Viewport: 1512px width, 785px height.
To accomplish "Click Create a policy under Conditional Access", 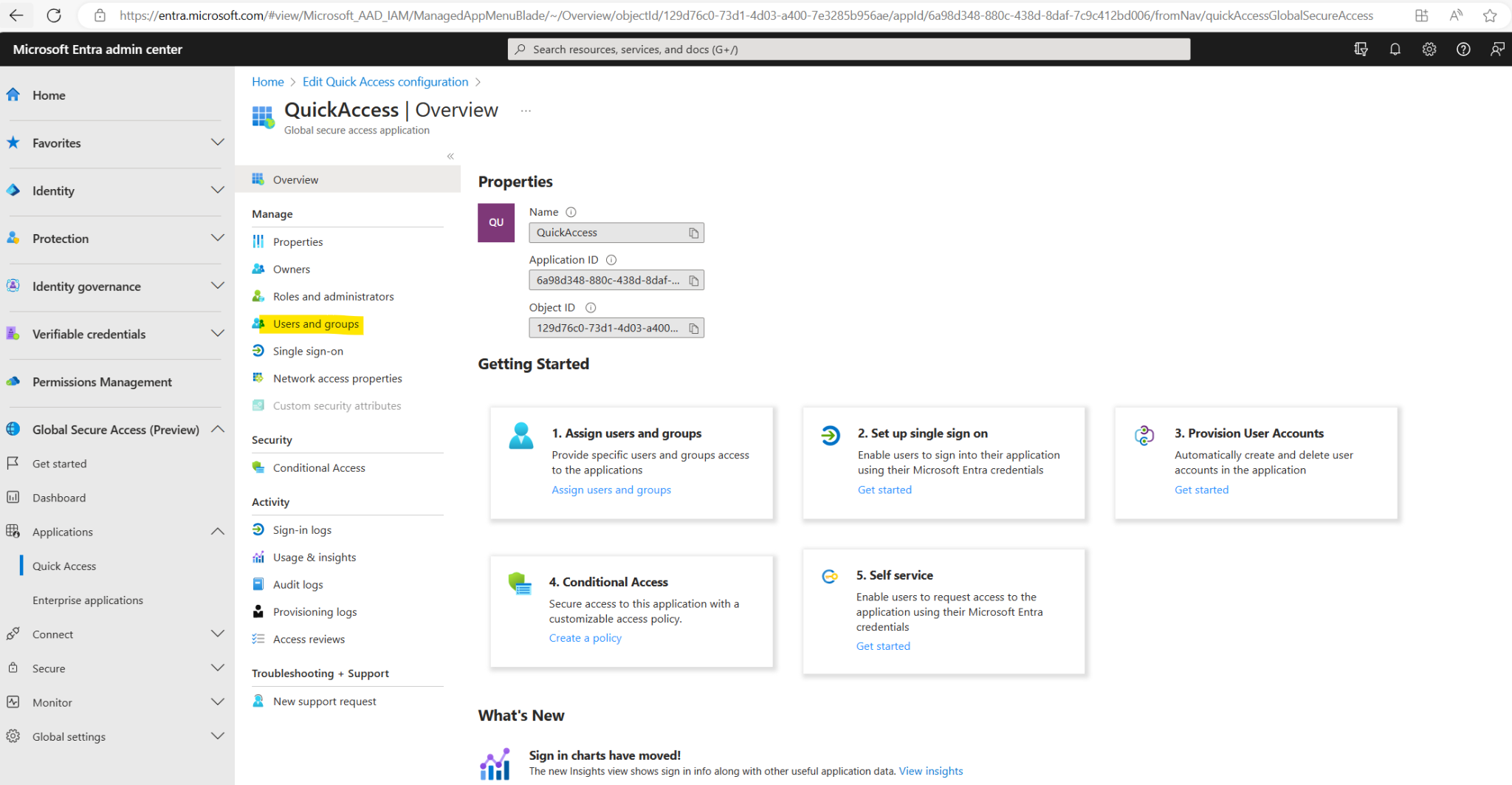I will coord(585,637).
